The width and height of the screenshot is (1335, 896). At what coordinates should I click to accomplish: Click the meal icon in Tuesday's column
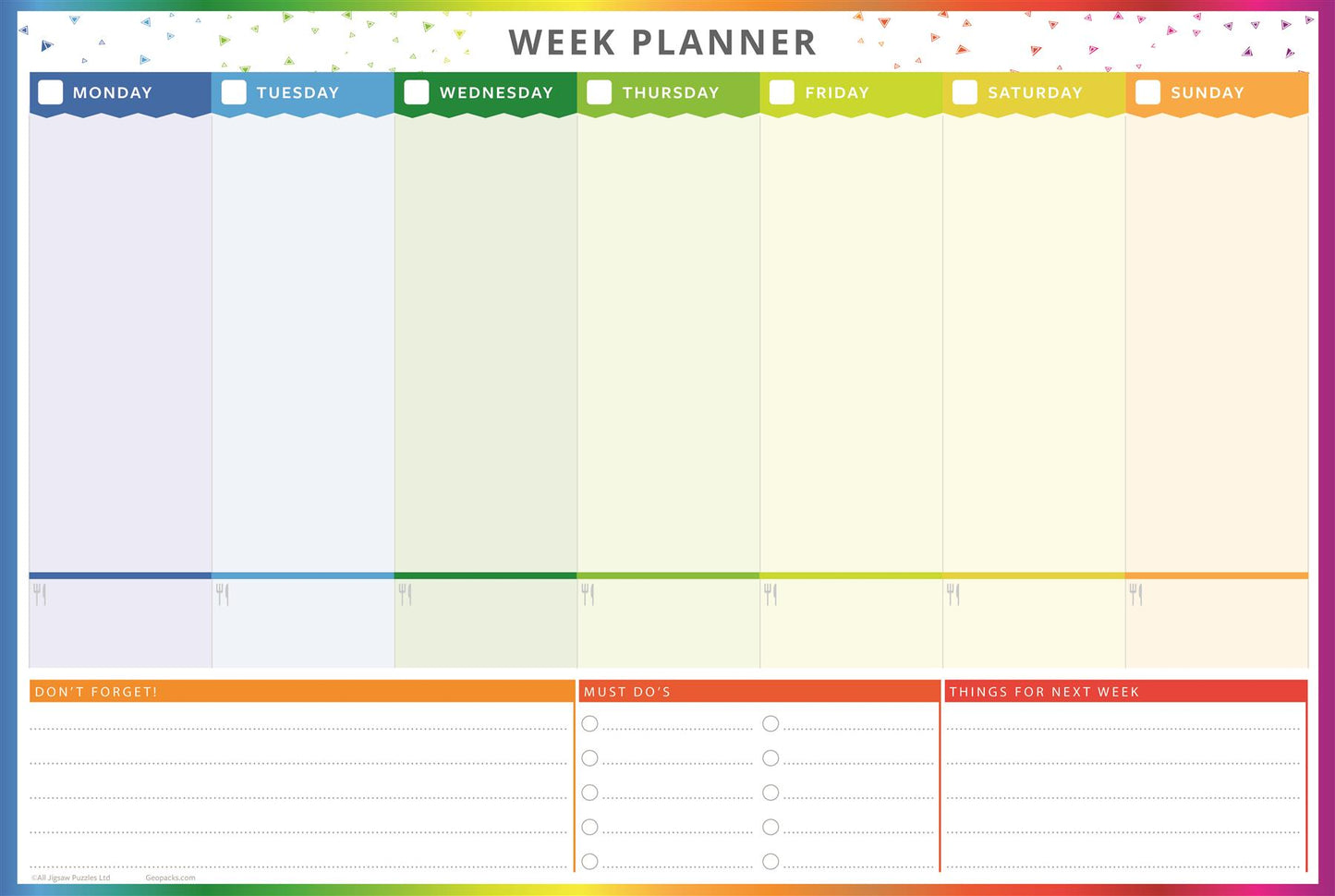(x=223, y=595)
